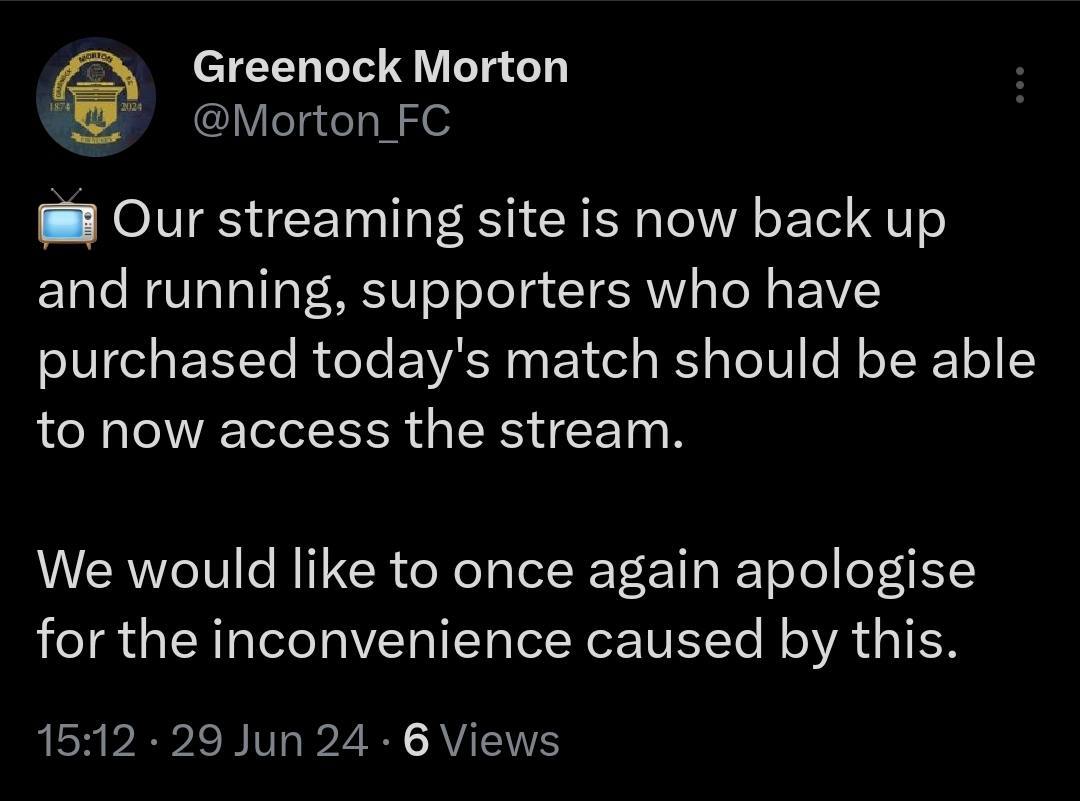The image size is (1080, 801).
Task: Open the Greenock Morton club crest avatar
Action: coord(96,97)
